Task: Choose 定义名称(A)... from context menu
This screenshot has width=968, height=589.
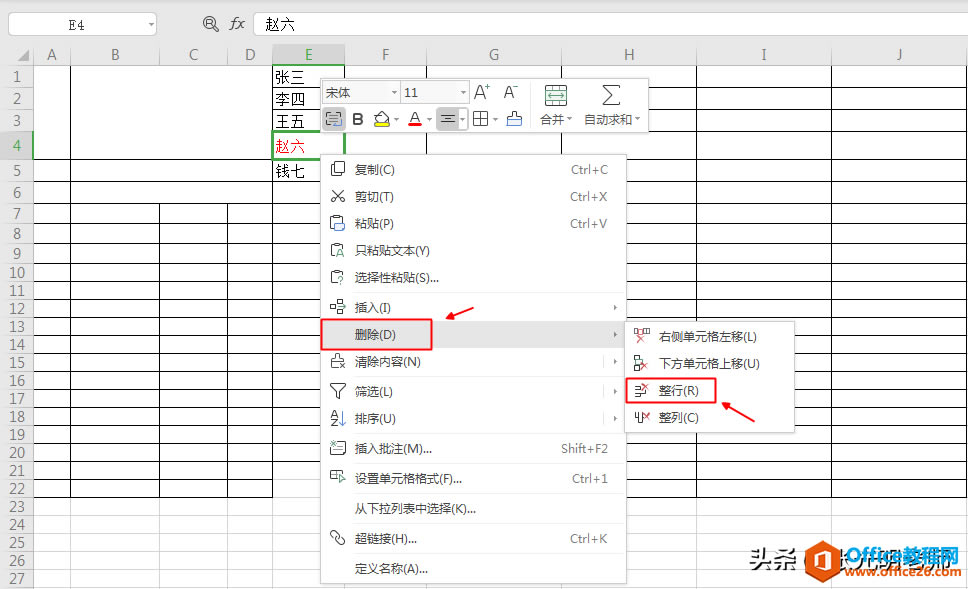Action: point(473,569)
